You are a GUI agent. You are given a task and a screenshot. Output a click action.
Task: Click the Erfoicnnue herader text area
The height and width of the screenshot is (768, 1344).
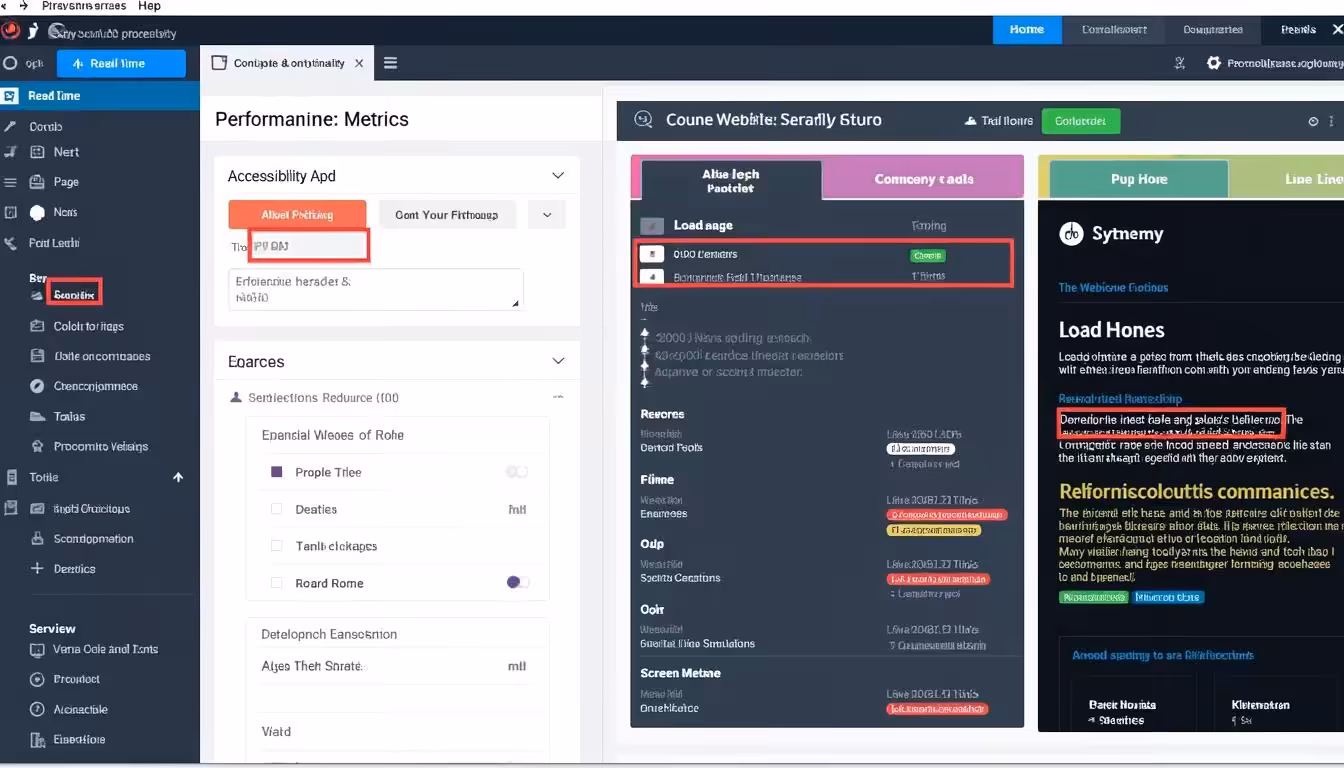coord(376,289)
